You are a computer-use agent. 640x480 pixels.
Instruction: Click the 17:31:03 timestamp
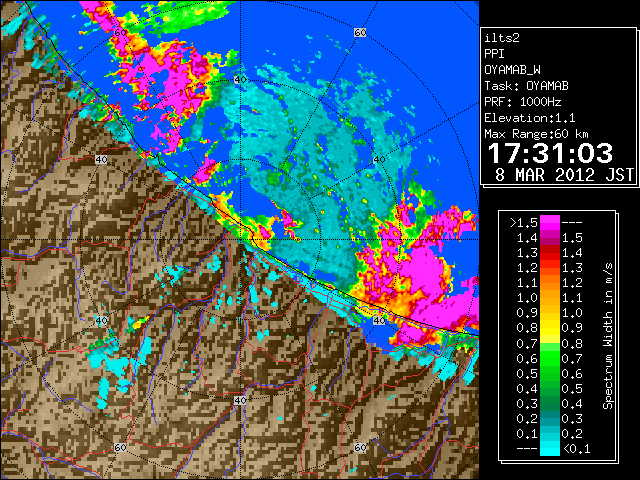pos(551,153)
